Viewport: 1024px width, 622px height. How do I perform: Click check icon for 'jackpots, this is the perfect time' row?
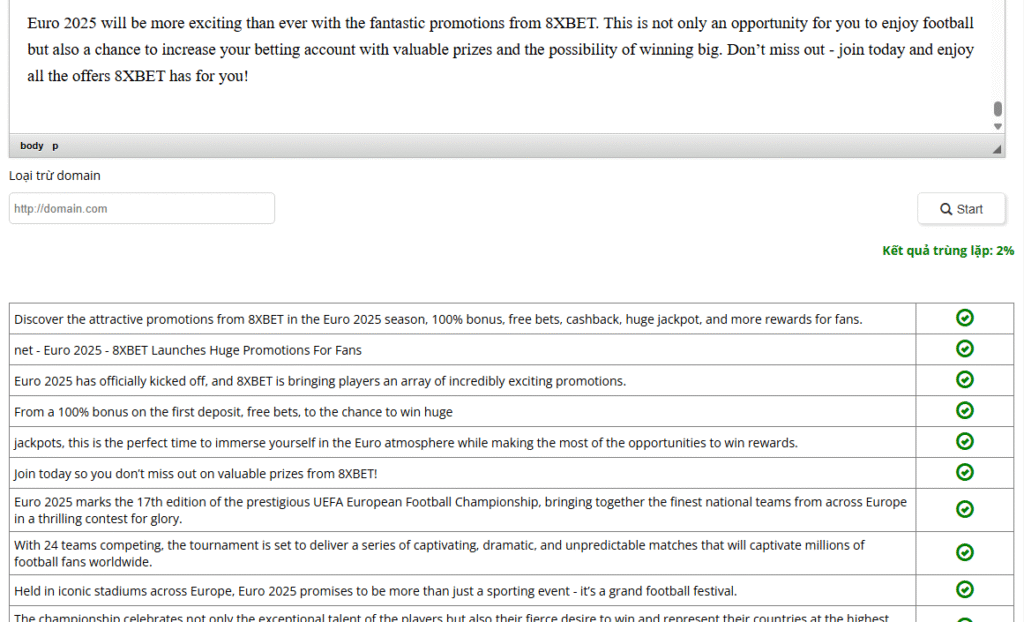pyautogui.click(x=964, y=441)
